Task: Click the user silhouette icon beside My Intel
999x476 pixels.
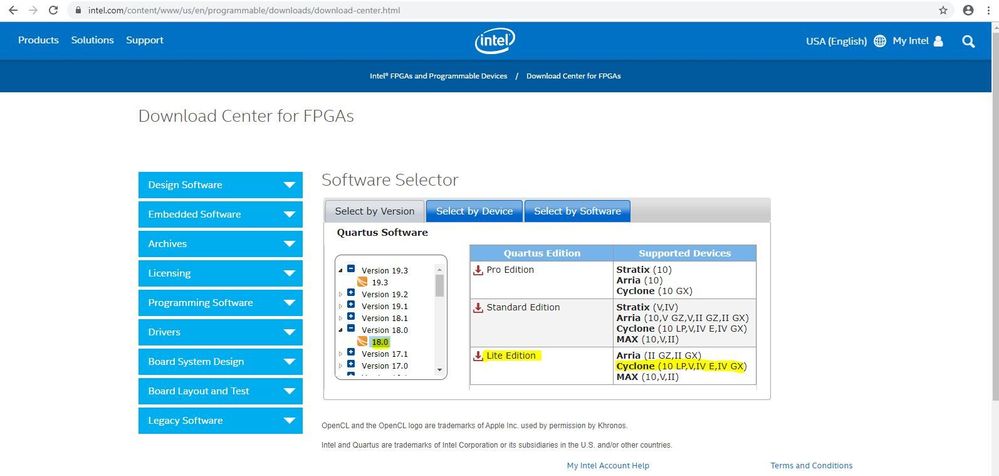Action: tap(938, 41)
